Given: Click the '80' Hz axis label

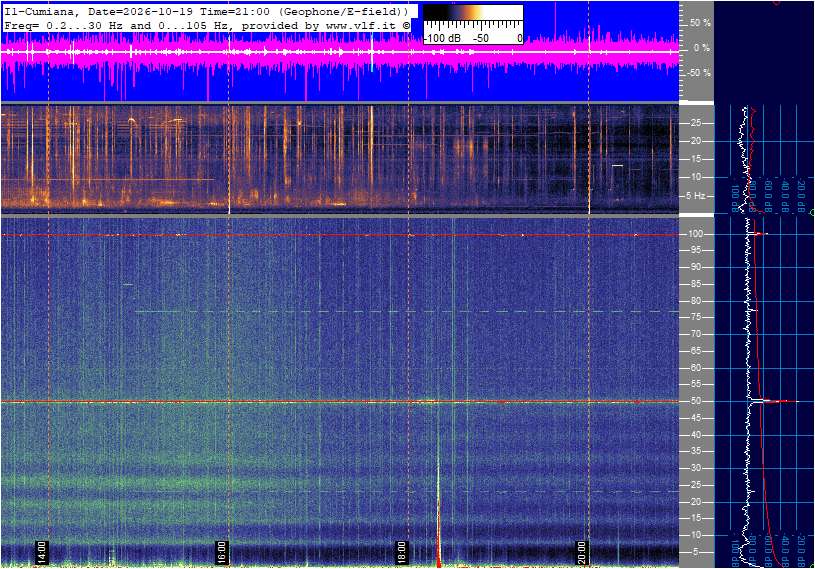Looking at the screenshot, I should (x=695, y=301).
